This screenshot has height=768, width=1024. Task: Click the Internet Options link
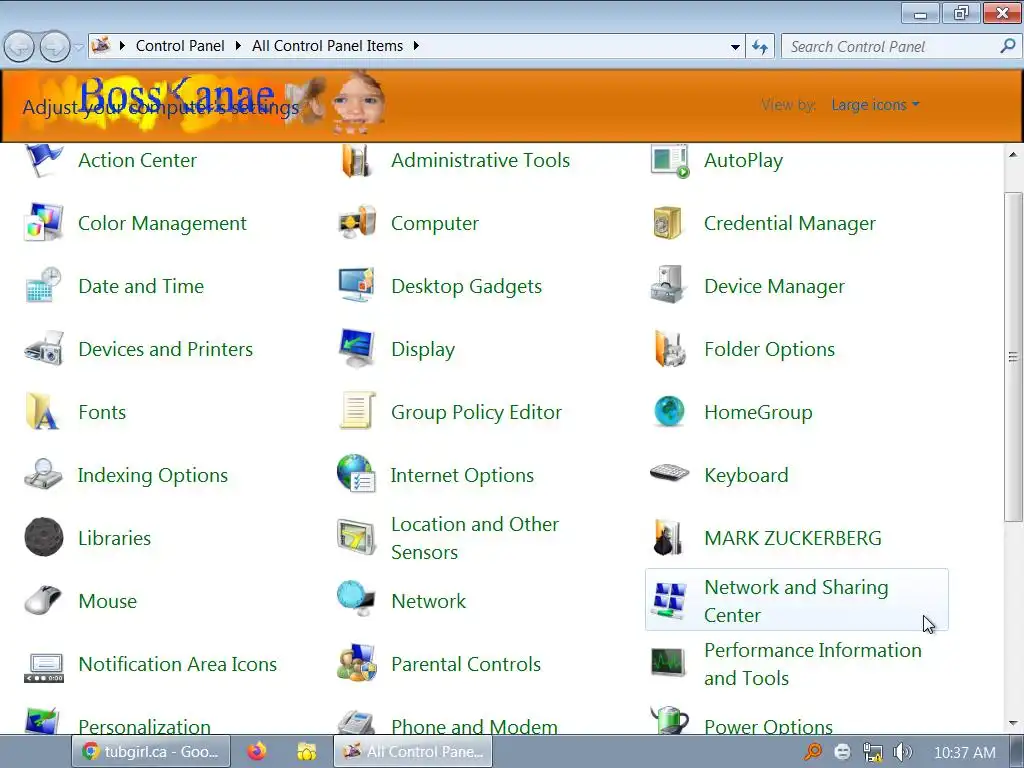(x=462, y=475)
